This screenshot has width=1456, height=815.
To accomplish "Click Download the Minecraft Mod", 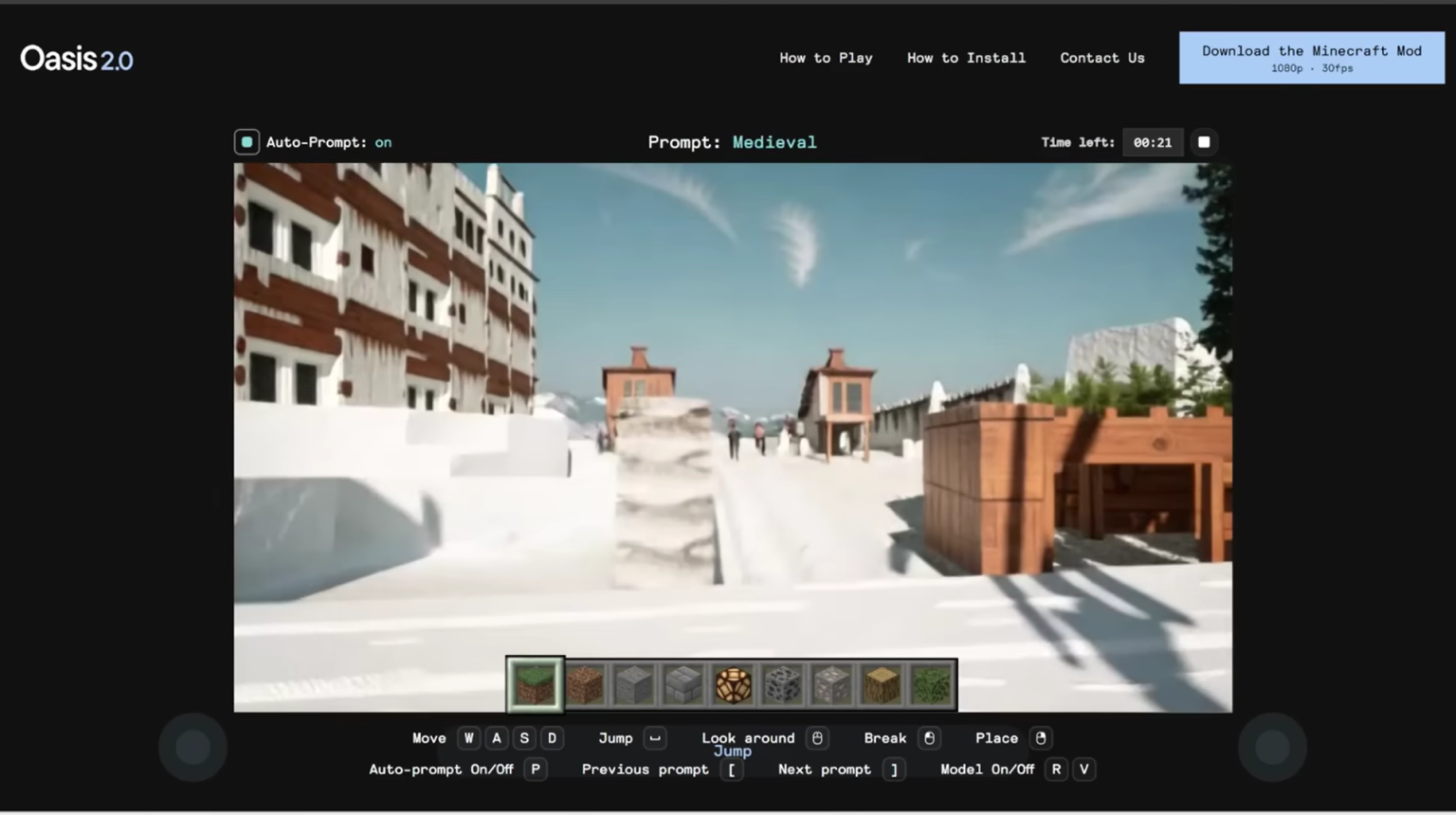I will point(1311,57).
